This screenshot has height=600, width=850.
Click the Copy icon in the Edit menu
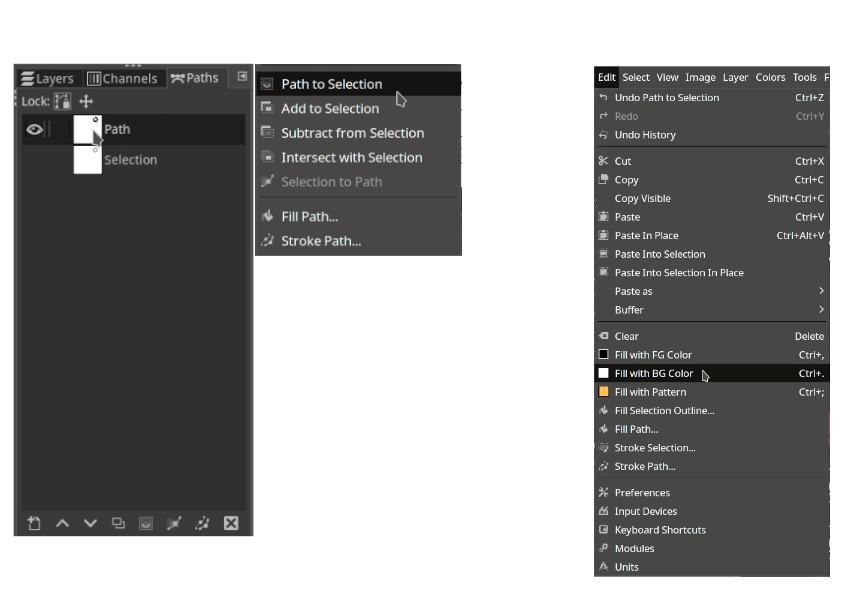pos(603,179)
